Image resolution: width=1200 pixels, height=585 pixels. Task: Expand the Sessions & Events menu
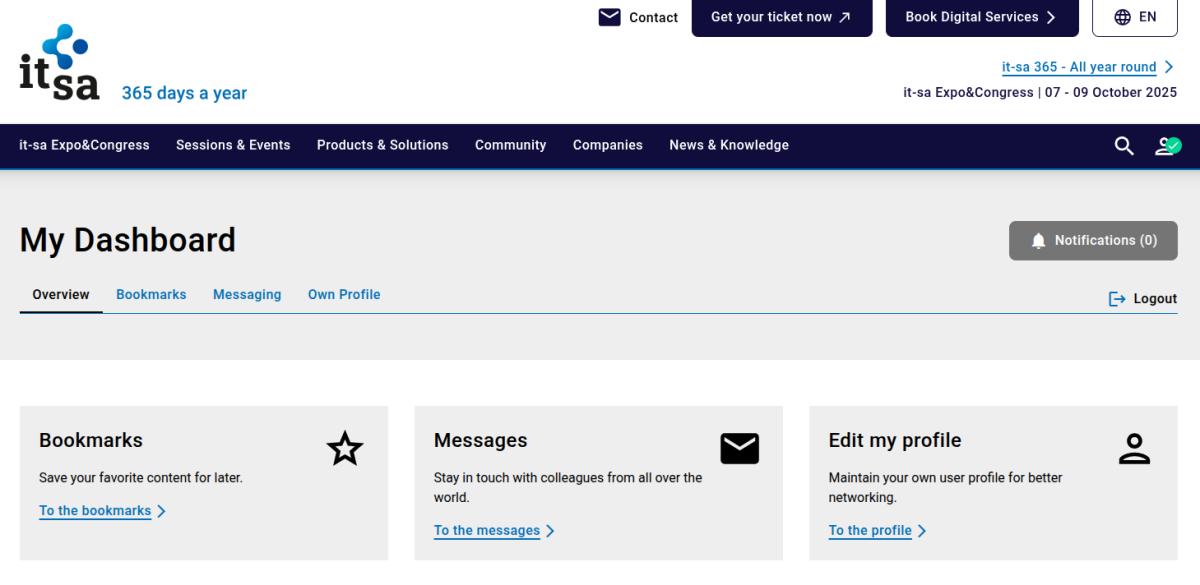point(233,145)
